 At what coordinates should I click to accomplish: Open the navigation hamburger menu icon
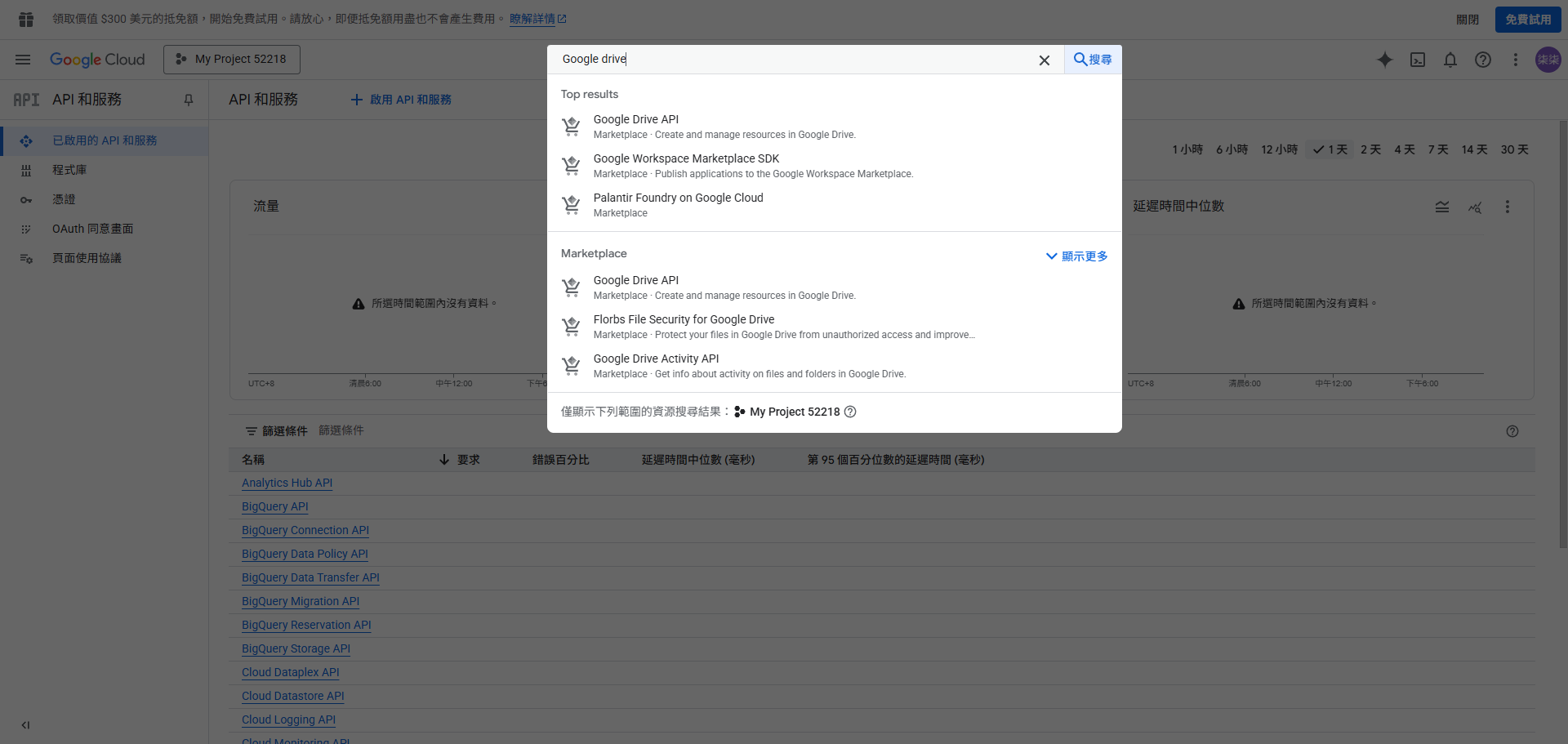(23, 59)
